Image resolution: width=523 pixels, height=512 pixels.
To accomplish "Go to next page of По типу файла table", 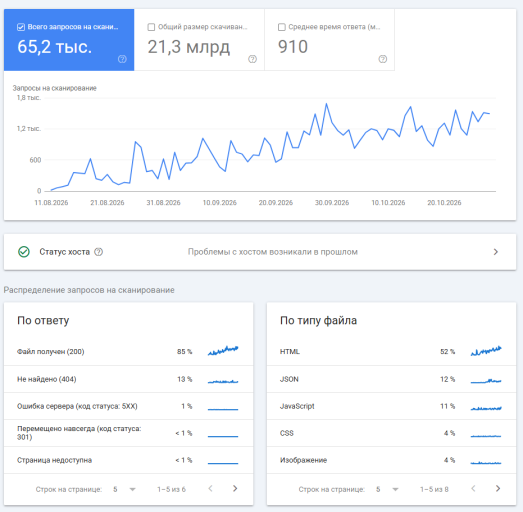I will 498,488.
